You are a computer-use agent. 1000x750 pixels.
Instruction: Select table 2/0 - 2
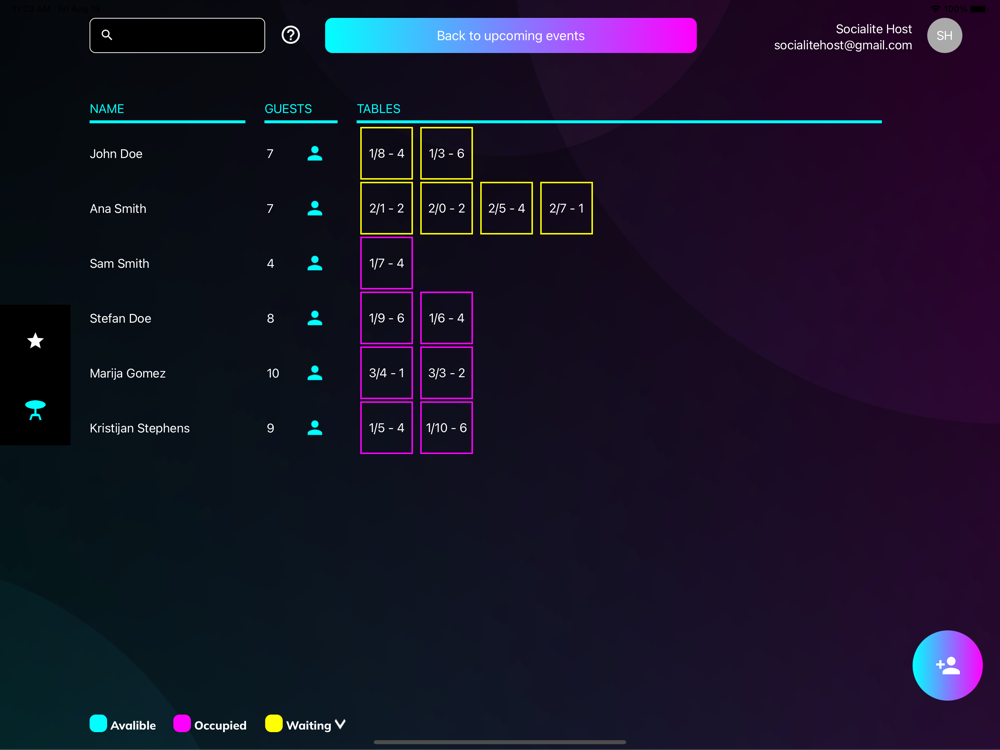[x=446, y=209]
